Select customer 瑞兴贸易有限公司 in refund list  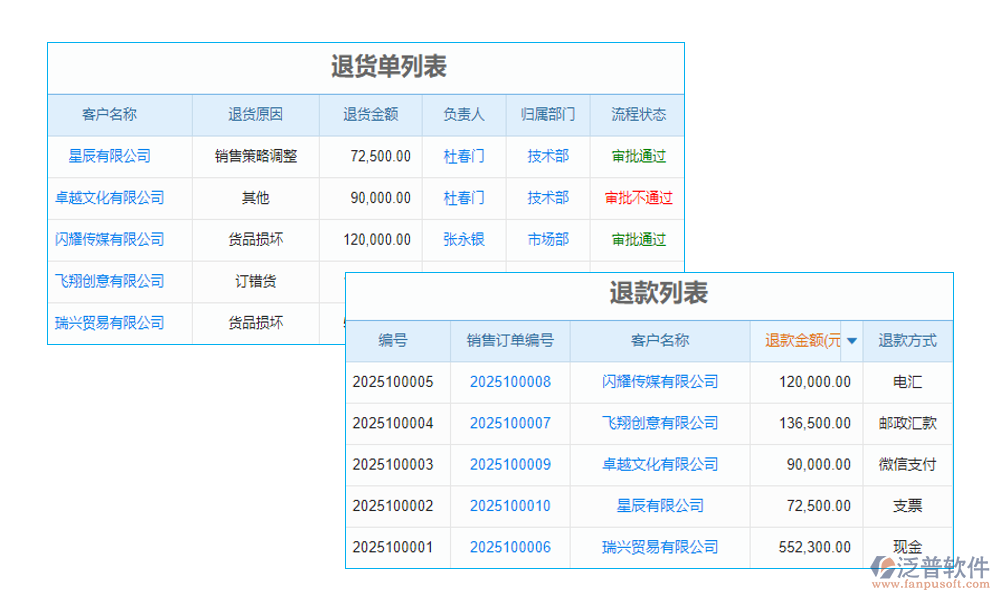point(659,547)
